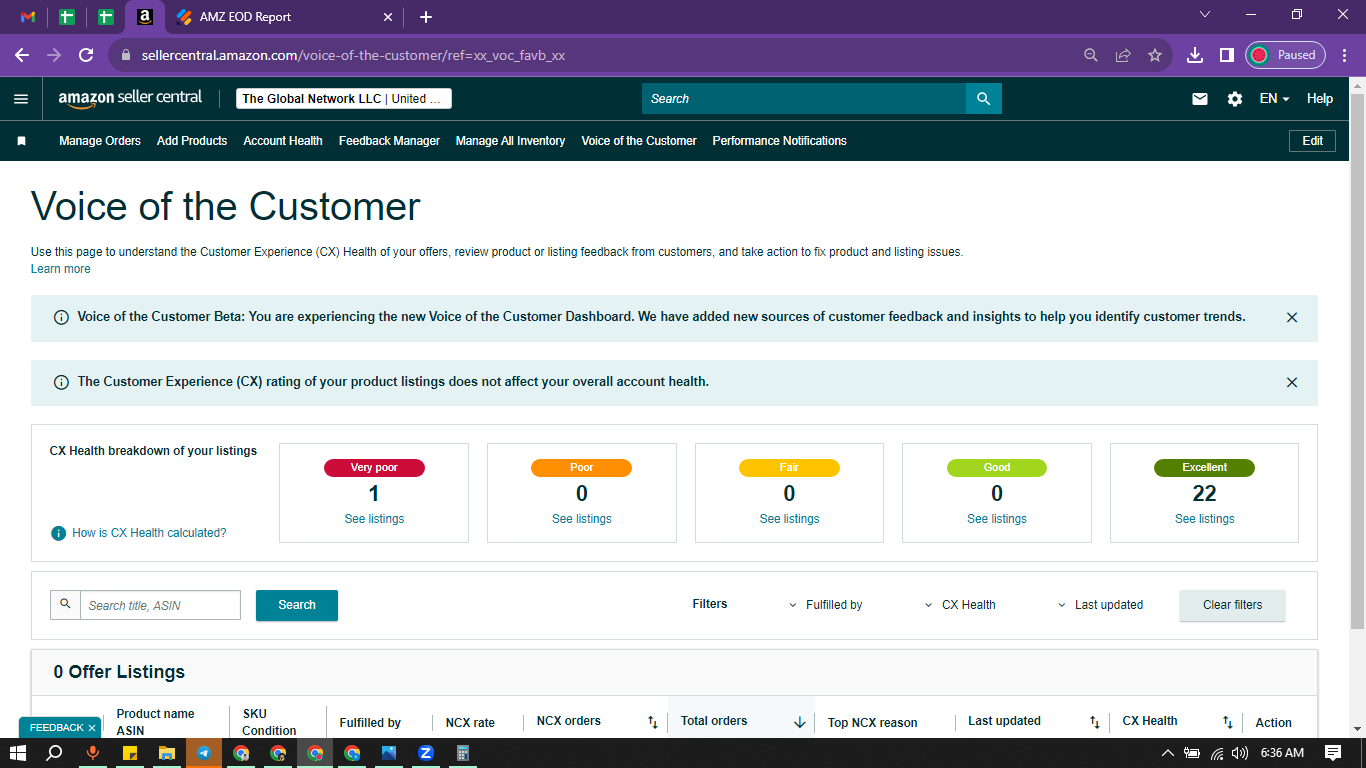Screen dimensions: 1366x768
Task: Open the Seller Central hamburger menu
Action: (21, 99)
